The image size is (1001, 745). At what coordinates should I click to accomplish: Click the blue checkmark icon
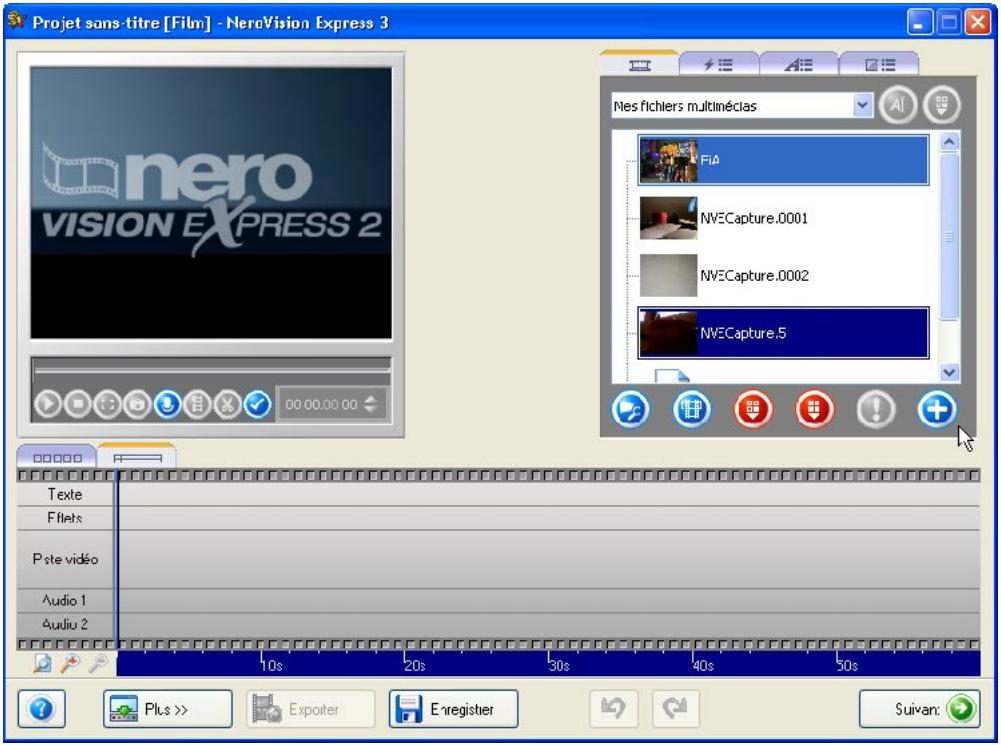(257, 404)
